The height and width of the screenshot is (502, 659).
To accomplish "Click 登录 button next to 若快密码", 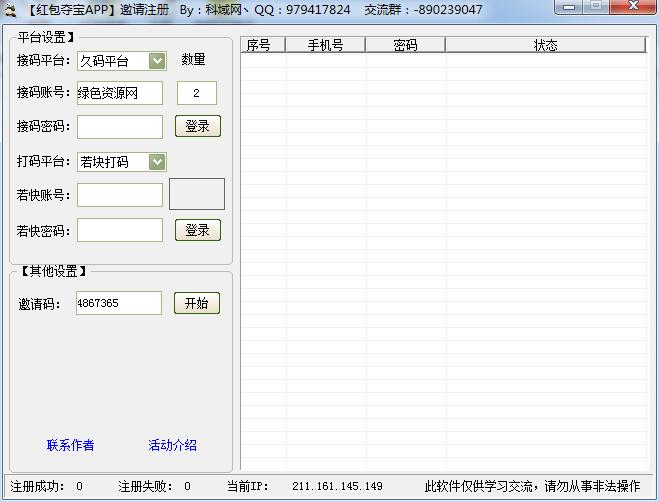I will click(198, 230).
